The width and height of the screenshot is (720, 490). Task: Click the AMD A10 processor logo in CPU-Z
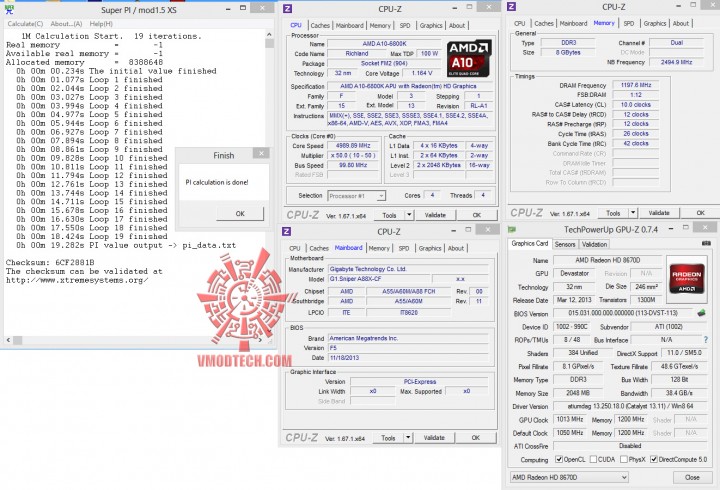point(469,58)
